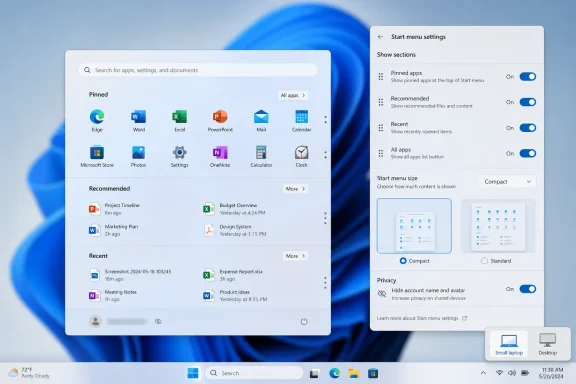
Task: Open Project Timeline recommended file
Action: (x=115, y=209)
